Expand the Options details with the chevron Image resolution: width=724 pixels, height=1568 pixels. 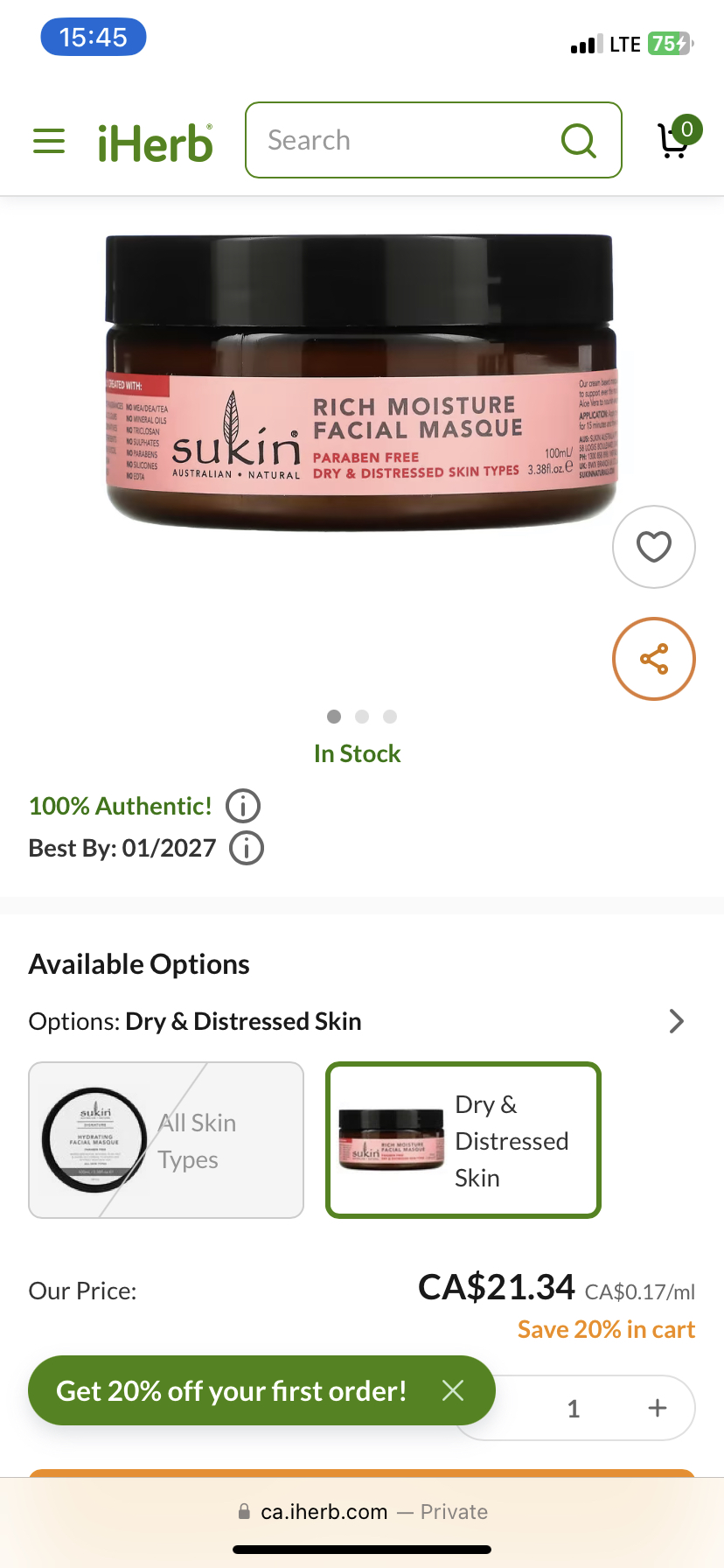676,1020
